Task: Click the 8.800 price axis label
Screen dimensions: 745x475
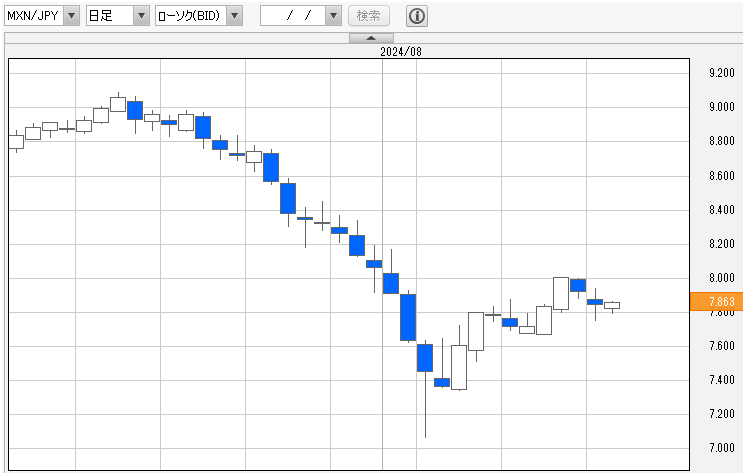Action: tap(722, 141)
